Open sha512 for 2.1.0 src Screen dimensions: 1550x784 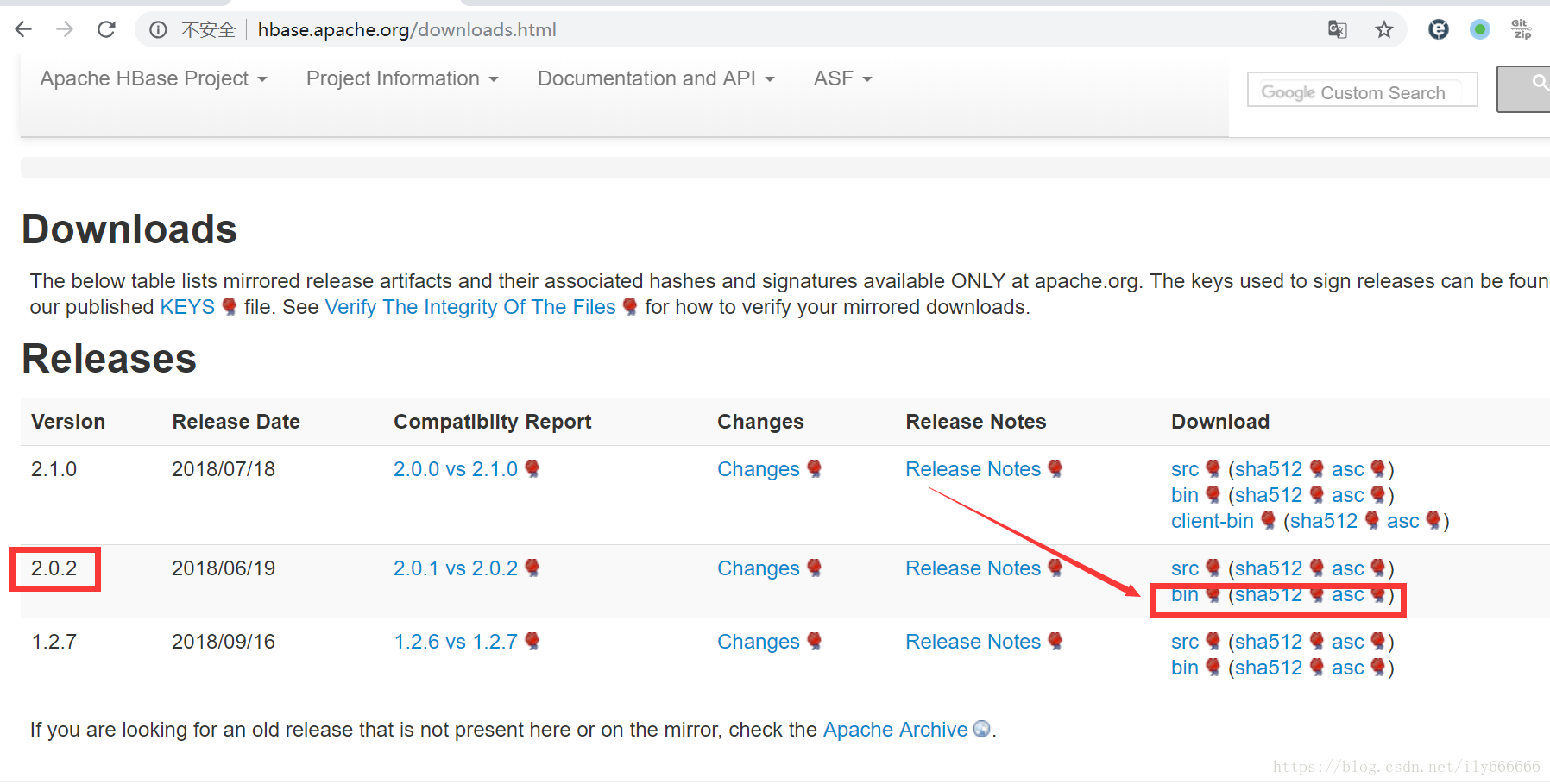click(1269, 469)
